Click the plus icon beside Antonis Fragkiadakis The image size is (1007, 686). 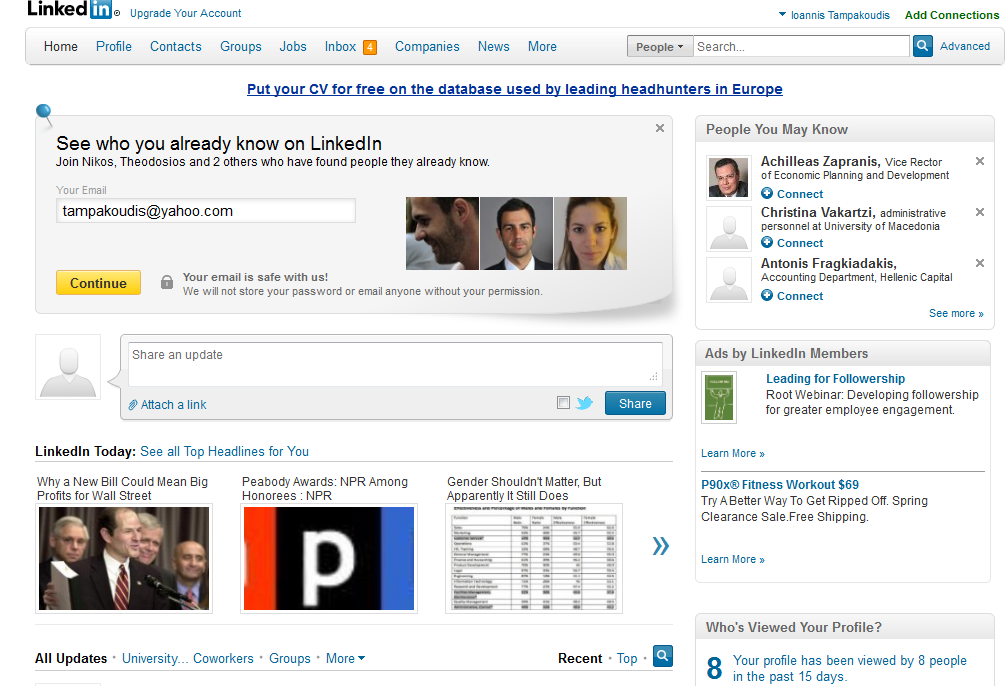coord(767,295)
